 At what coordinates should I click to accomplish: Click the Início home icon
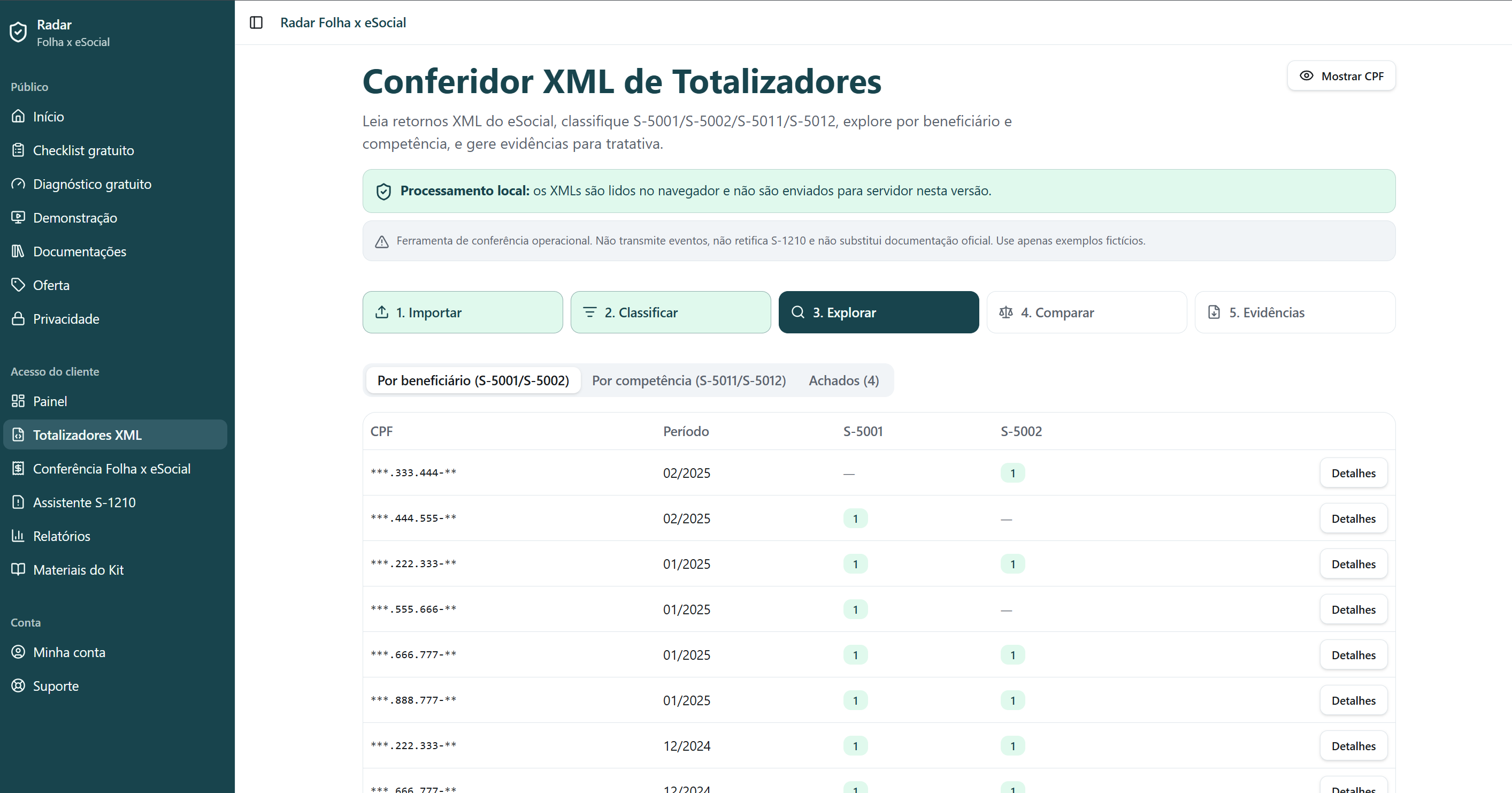(x=18, y=116)
